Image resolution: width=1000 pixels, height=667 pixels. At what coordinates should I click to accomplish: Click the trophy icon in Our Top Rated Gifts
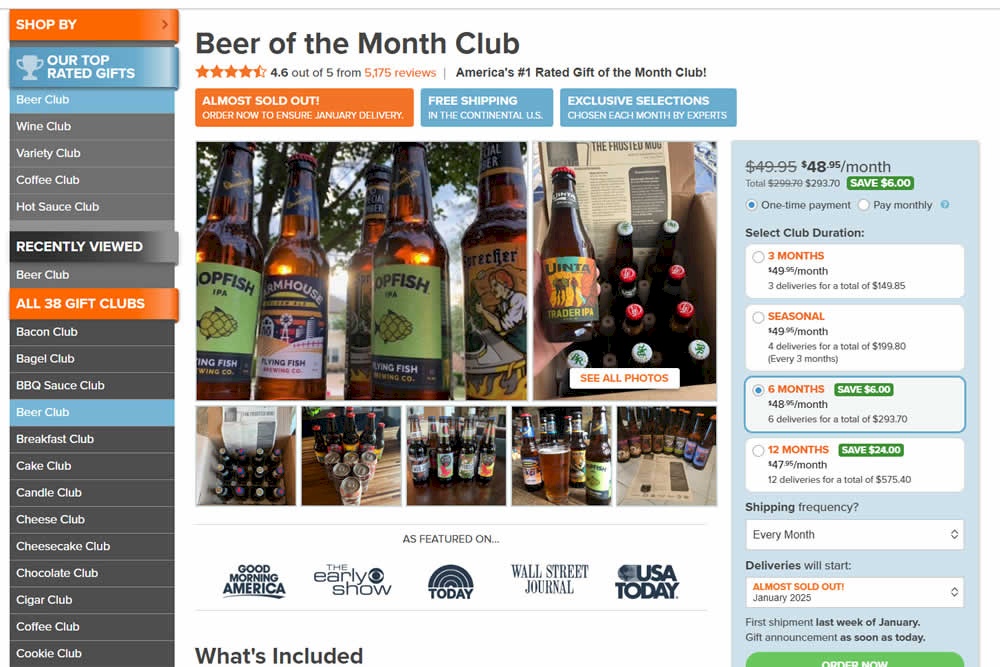tap(29, 67)
